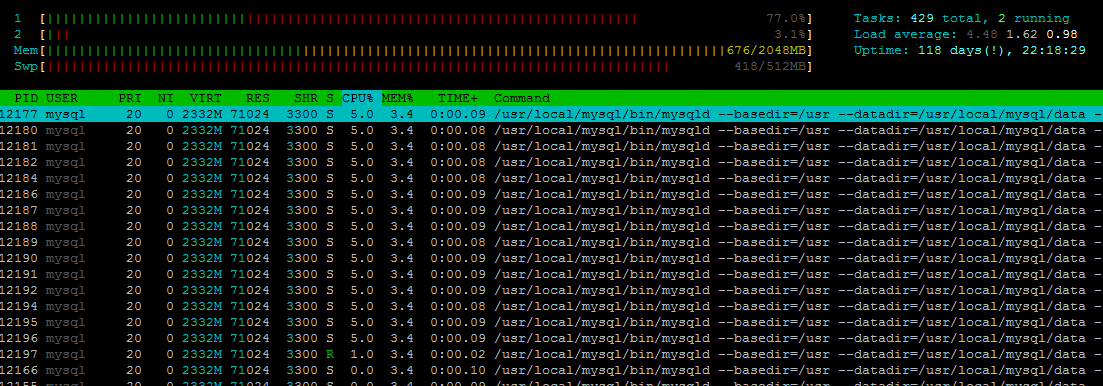Click the CPU 1 usage meter bar
The height and width of the screenshot is (386, 1103).
click(x=426, y=19)
